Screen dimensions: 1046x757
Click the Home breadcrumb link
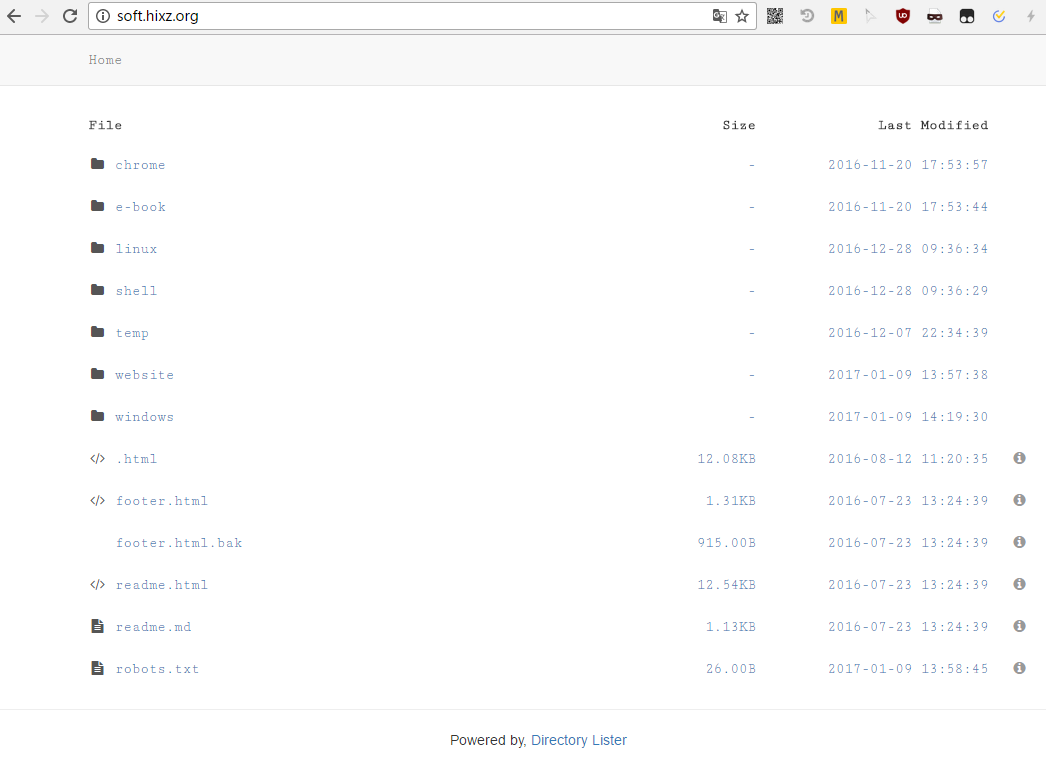(x=105, y=60)
